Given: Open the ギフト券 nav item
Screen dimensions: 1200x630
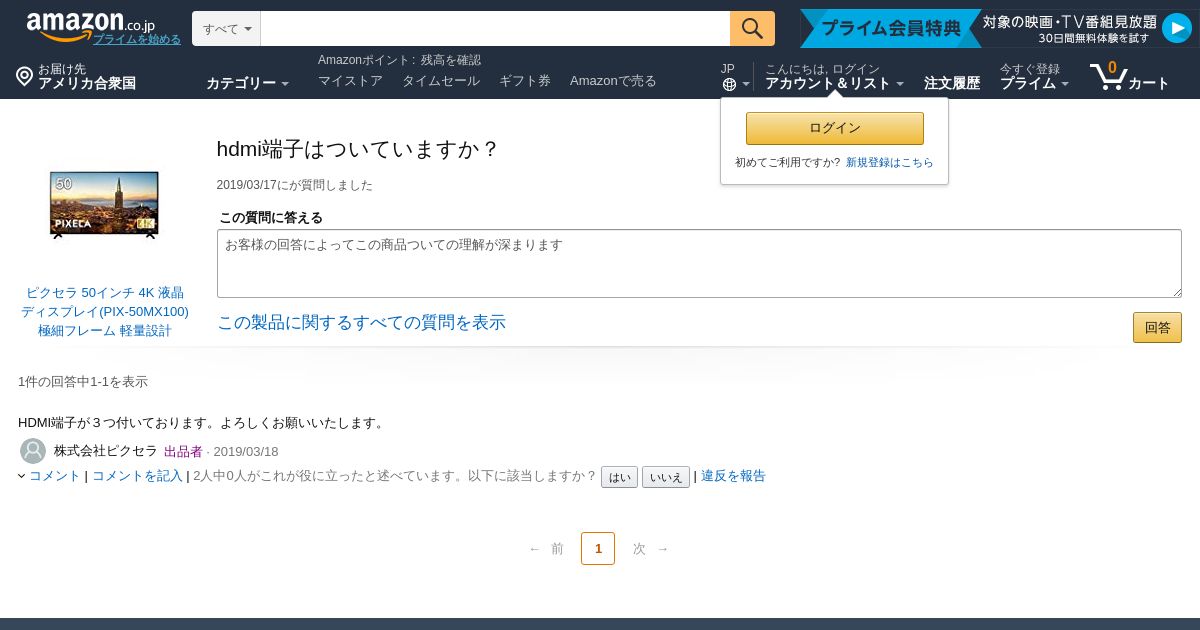Looking at the screenshot, I should [x=525, y=81].
